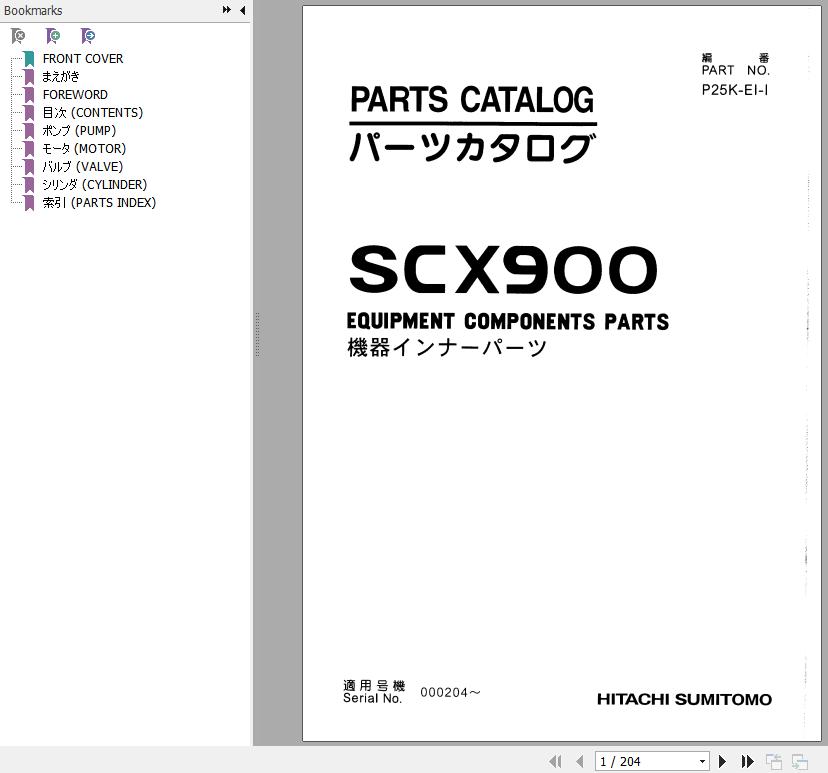
Task: Click the bookmark icon beside PARTS INDEX
Action: click(x=30, y=202)
